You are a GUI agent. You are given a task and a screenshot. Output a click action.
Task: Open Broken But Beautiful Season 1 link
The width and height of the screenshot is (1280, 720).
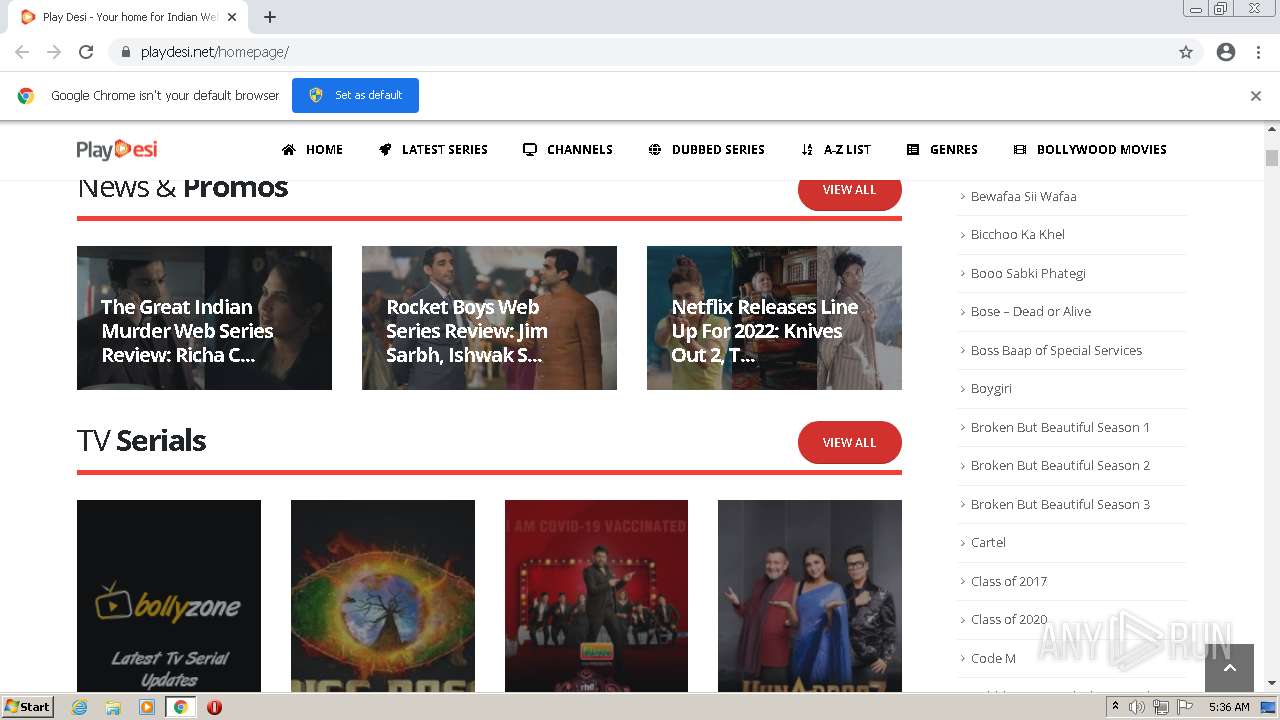click(x=1060, y=428)
